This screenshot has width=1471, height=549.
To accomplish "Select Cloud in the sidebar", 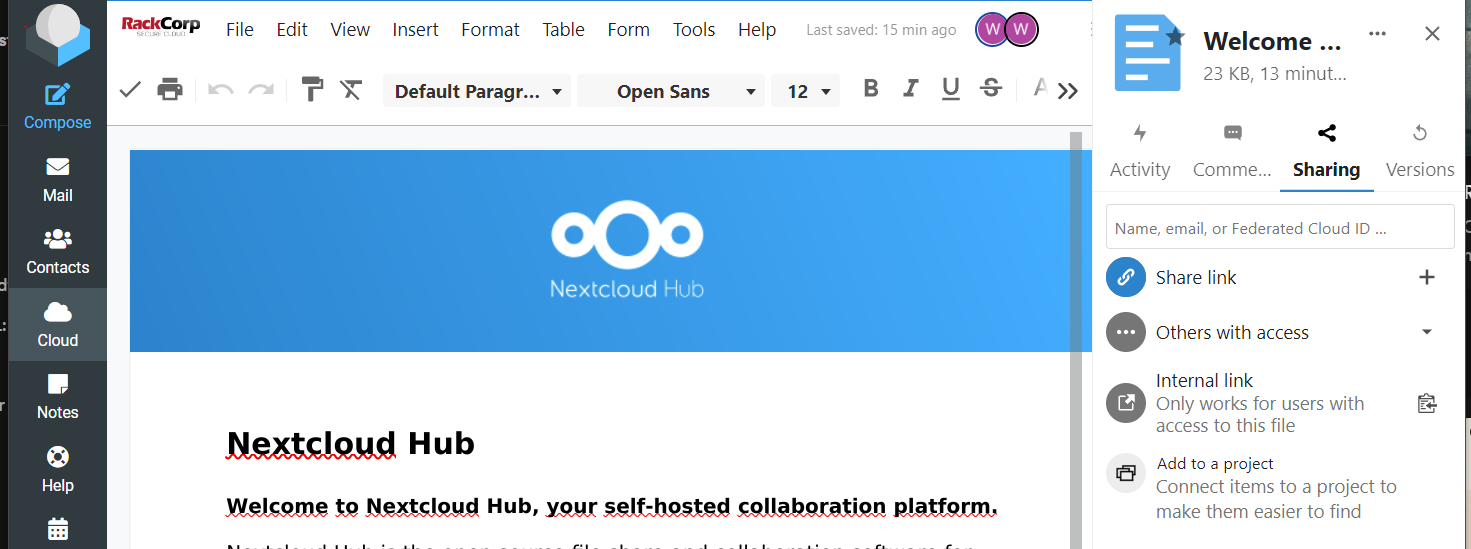I will click(57, 325).
